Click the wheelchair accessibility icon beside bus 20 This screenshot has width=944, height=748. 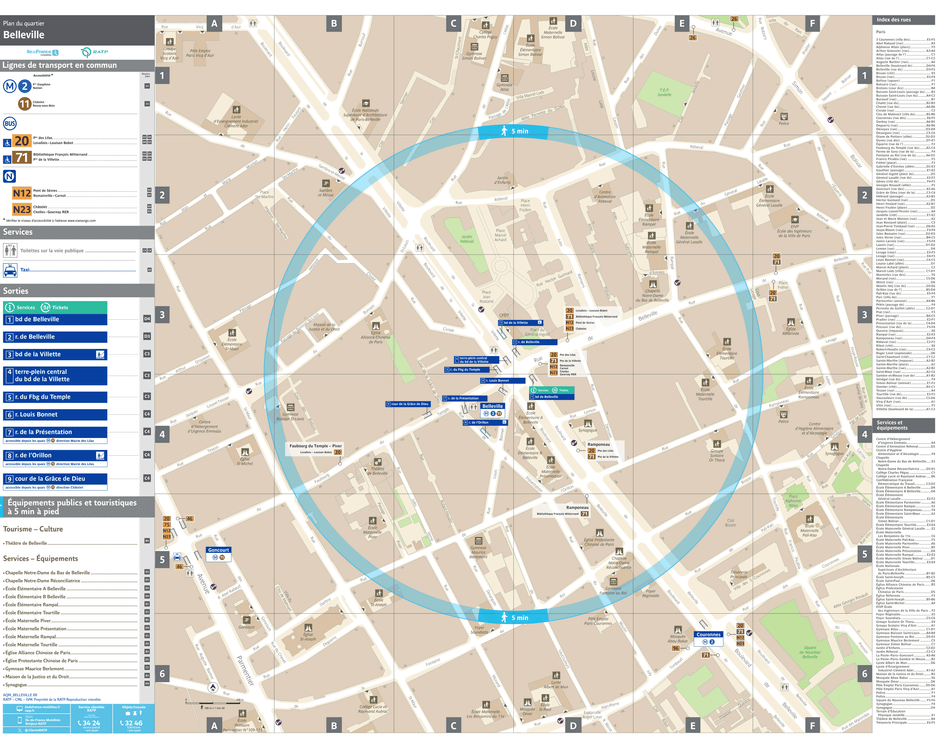pos(7,143)
